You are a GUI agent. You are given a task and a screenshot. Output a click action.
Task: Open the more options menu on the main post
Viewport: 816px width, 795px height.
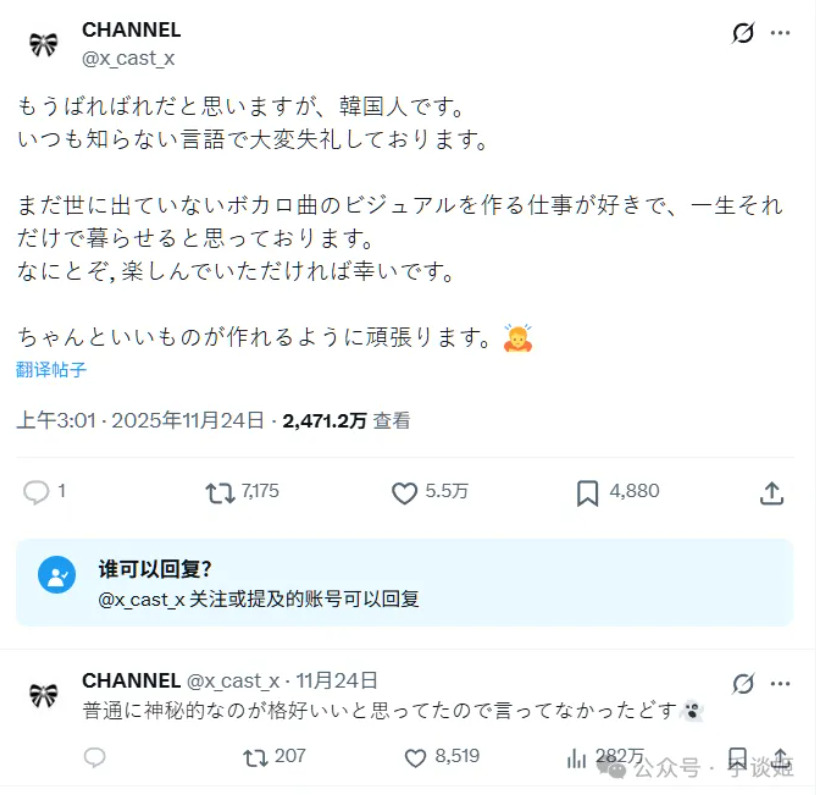[x=781, y=34]
